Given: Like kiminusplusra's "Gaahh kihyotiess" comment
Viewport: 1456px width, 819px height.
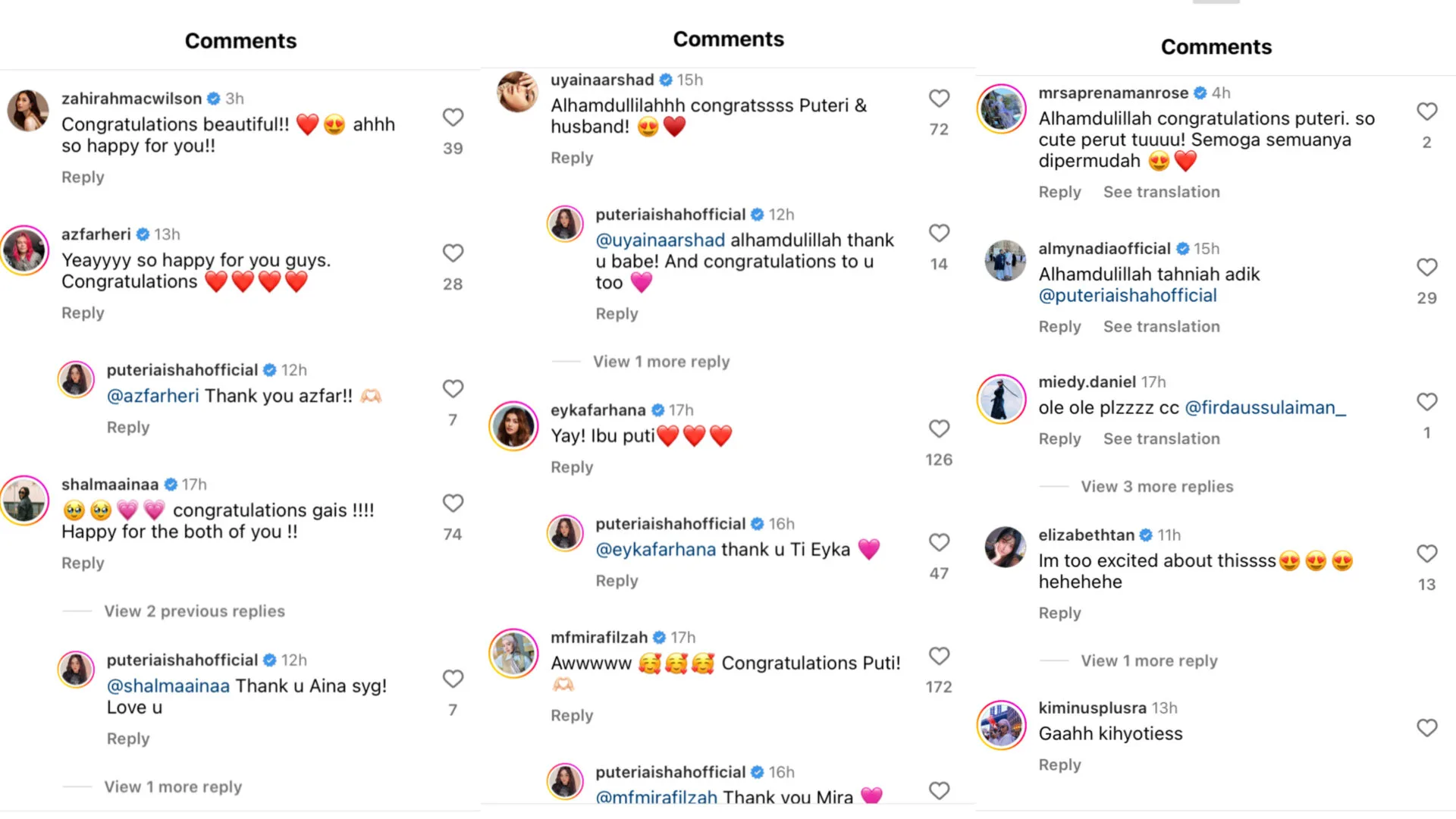Looking at the screenshot, I should click(1426, 728).
